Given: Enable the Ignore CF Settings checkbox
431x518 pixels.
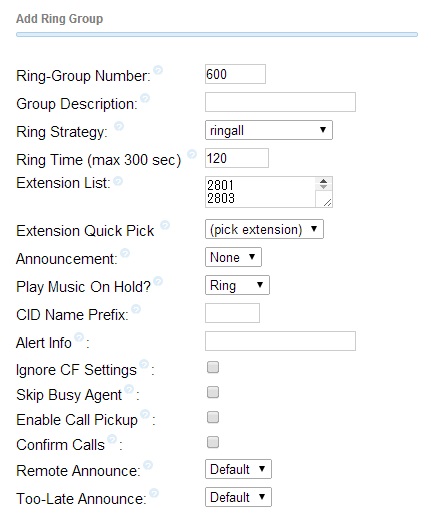Looking at the screenshot, I should (213, 367).
